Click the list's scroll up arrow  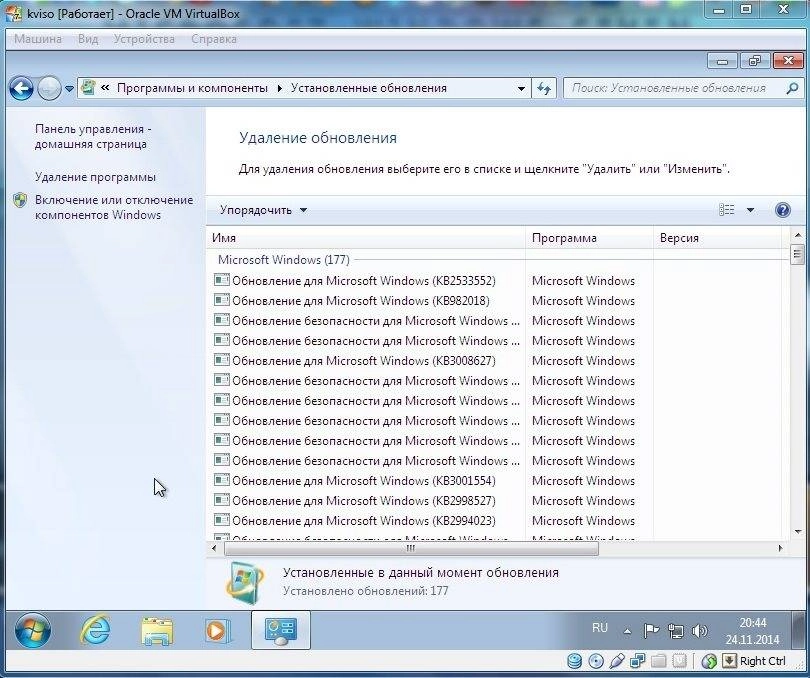coord(797,235)
